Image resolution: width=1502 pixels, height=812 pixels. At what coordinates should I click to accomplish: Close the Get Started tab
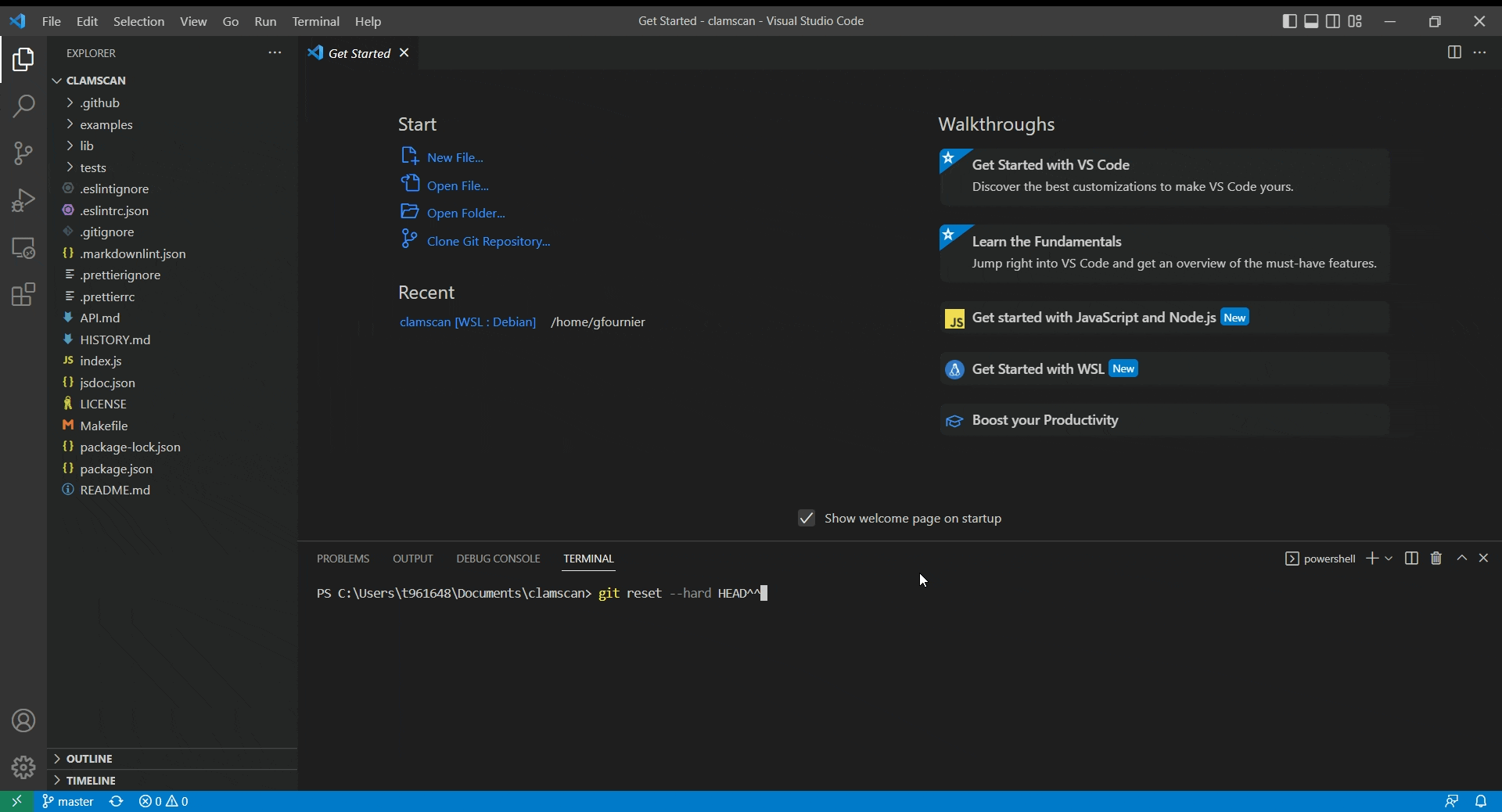tap(404, 52)
